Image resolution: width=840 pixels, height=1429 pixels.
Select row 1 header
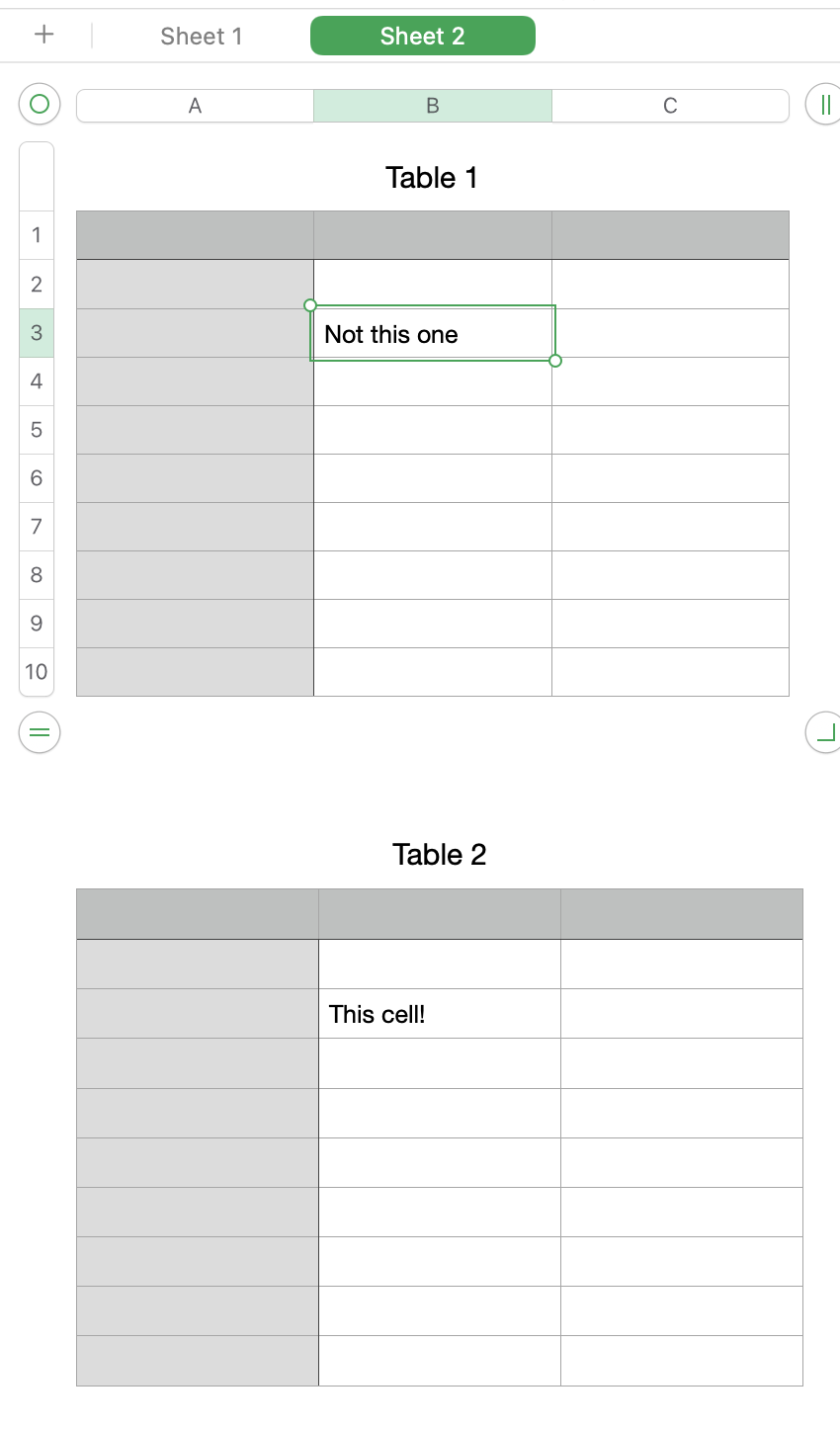point(37,235)
